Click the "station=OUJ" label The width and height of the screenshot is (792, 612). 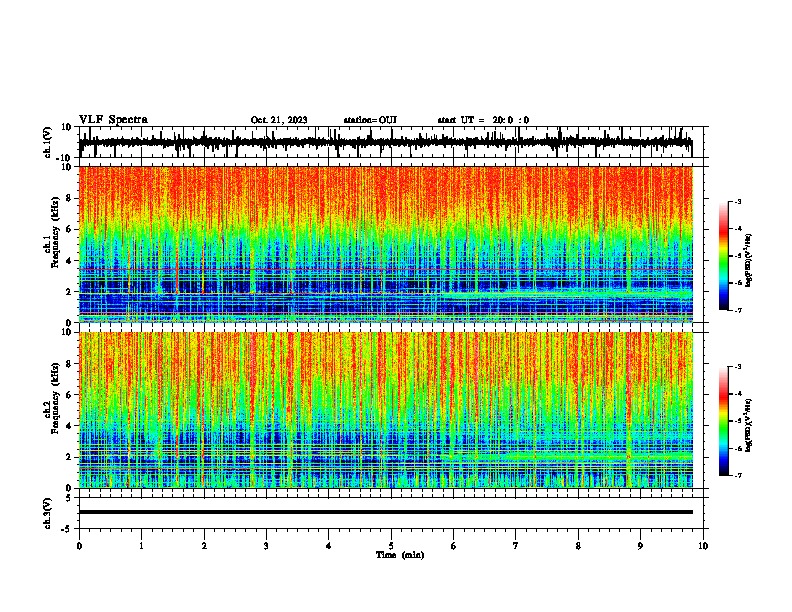tap(370, 120)
